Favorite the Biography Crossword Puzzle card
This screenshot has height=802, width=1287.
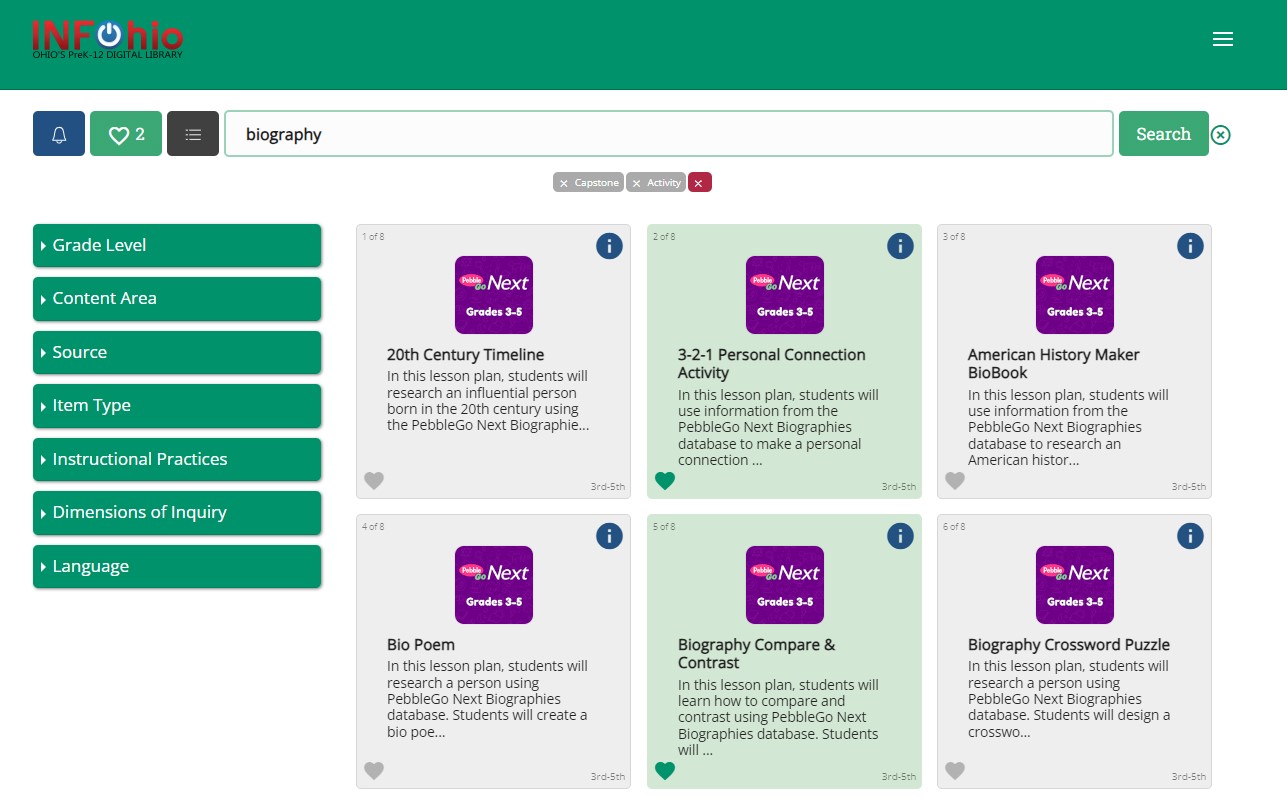tap(955, 771)
